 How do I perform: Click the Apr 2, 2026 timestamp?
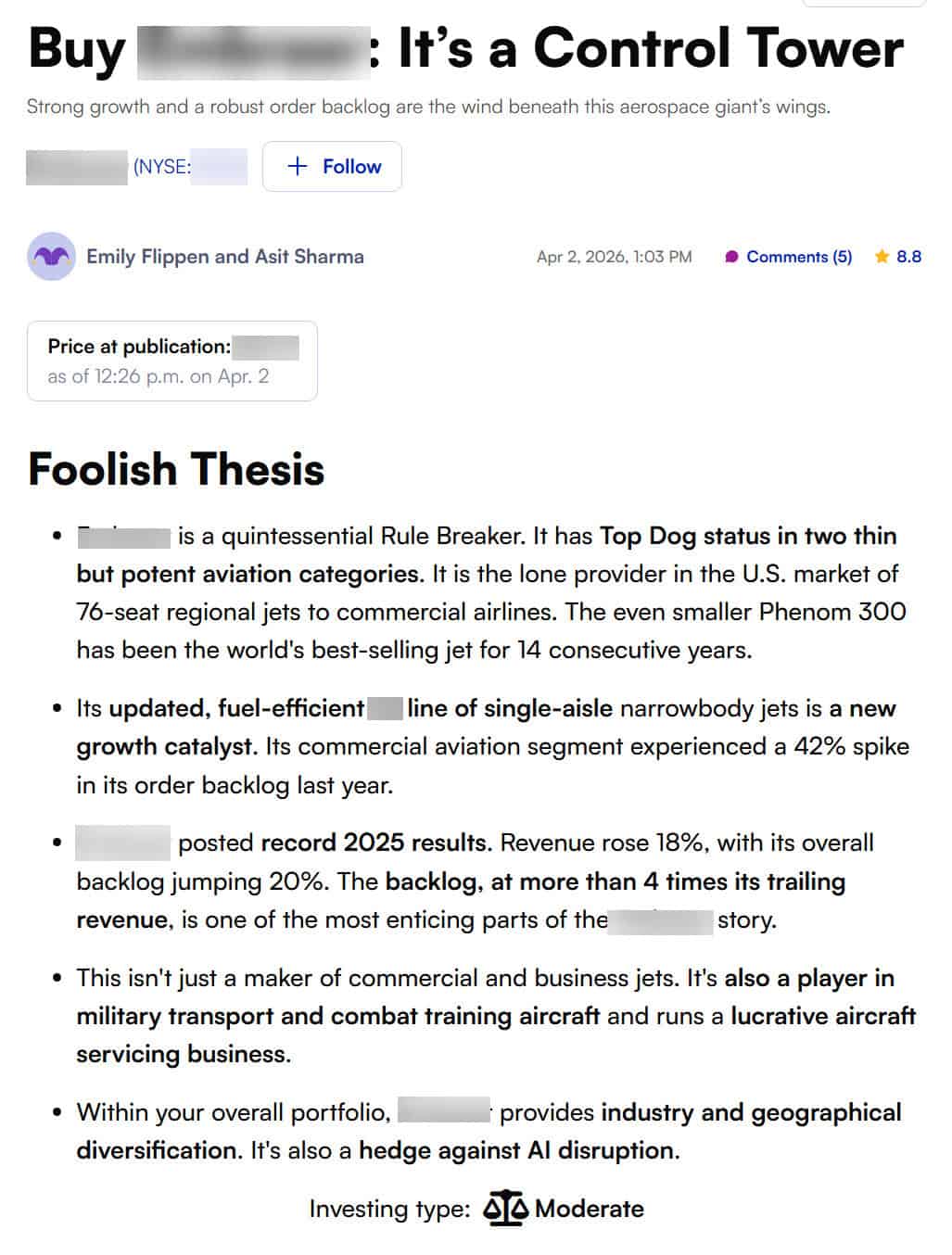pyautogui.click(x=614, y=257)
